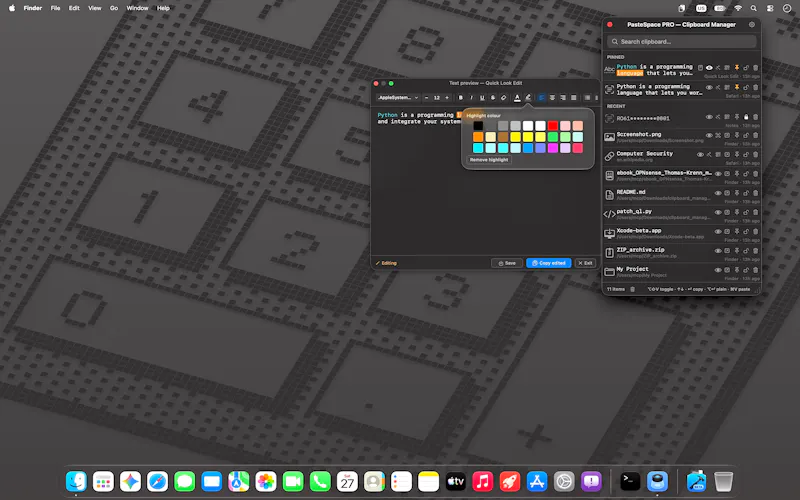This screenshot has height=500, width=800.
Task: Launch Terminal from the Dock
Action: coord(630,481)
